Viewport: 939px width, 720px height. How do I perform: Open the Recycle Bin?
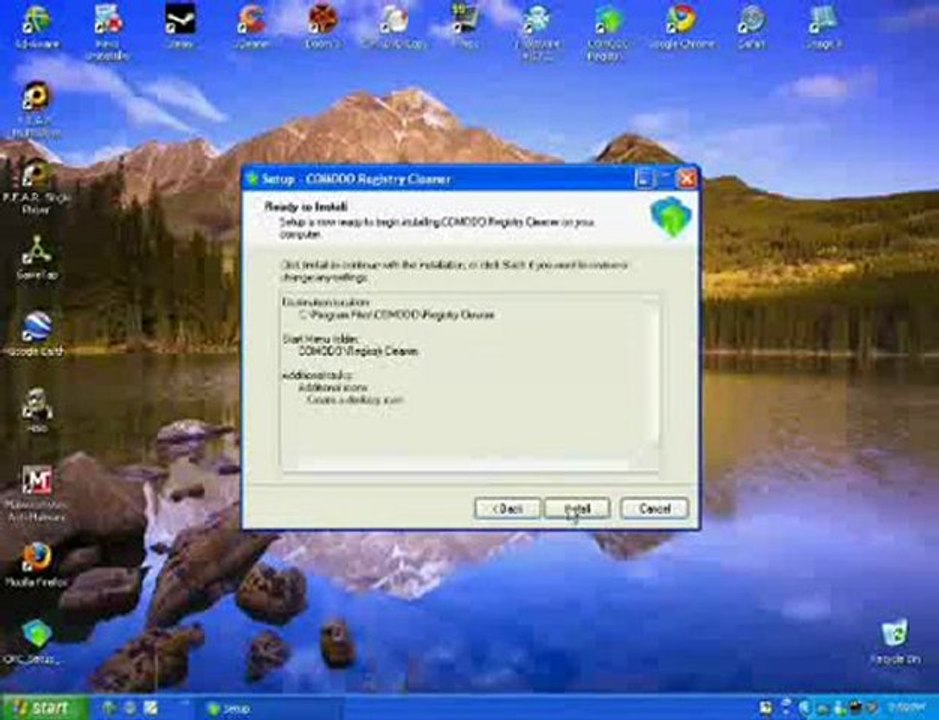coord(895,642)
